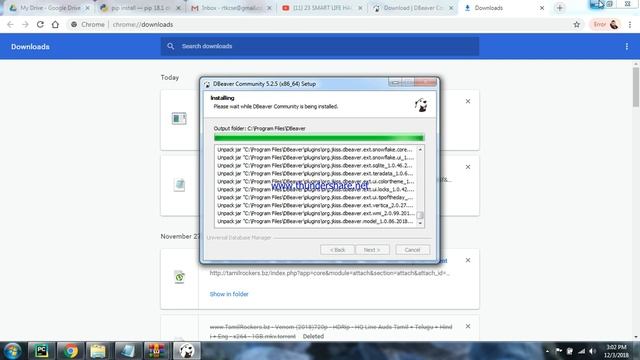Switch to the YouTube SMART LIFE tab
This screenshot has height=360, width=640.
point(322,8)
